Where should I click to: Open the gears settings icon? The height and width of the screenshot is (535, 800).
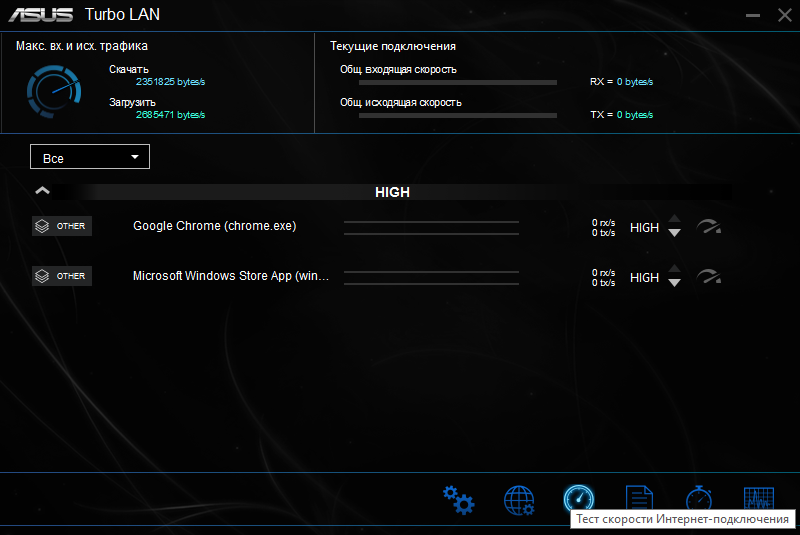pos(458,500)
